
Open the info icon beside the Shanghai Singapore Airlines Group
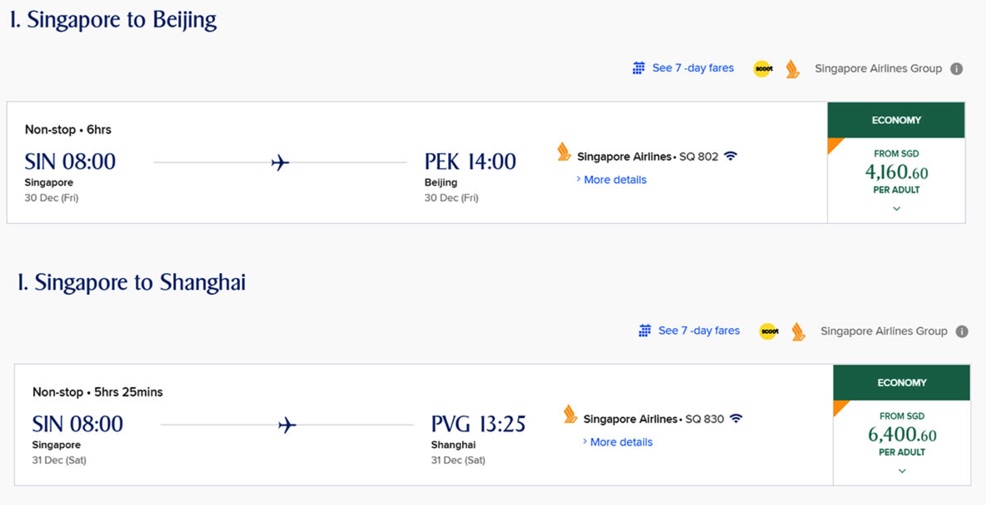[x=962, y=331]
